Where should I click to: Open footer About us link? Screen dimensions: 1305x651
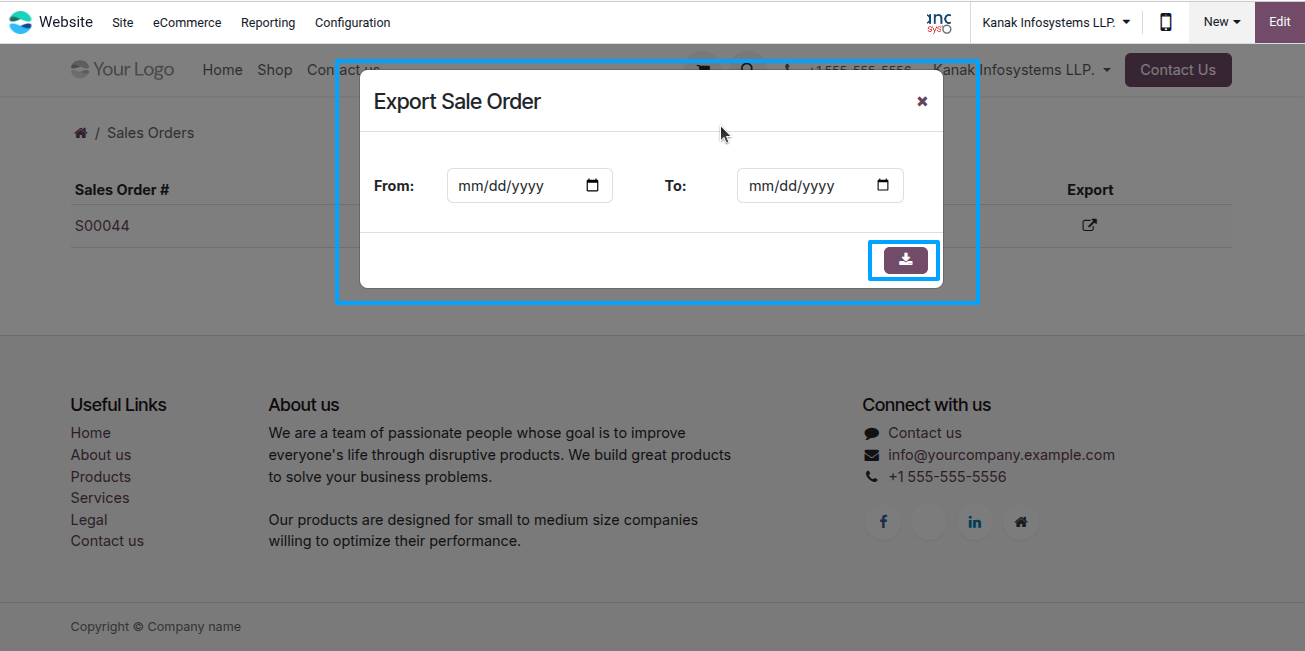tap(101, 455)
